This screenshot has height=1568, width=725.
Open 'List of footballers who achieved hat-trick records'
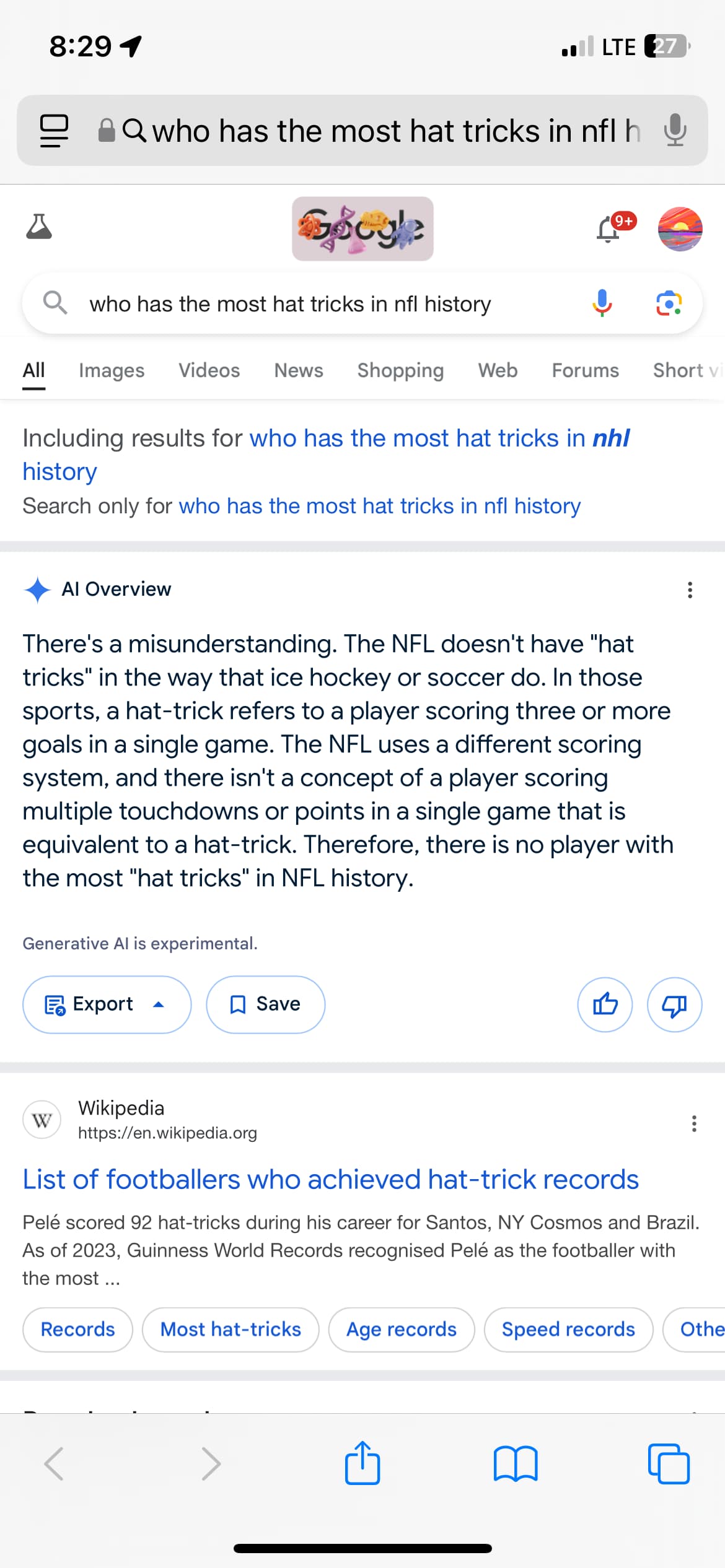pos(330,1180)
